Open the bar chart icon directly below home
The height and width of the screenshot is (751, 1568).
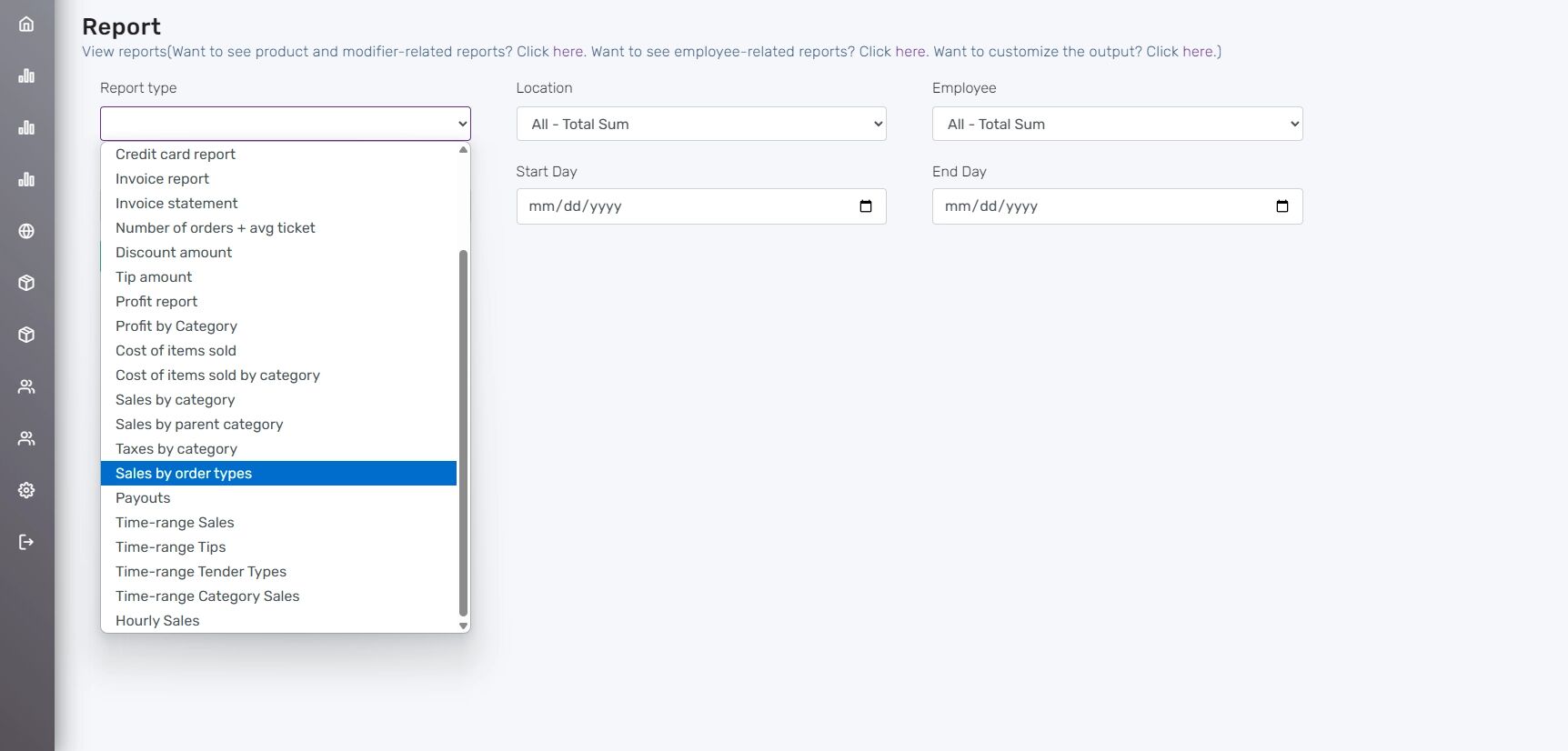pyautogui.click(x=26, y=75)
